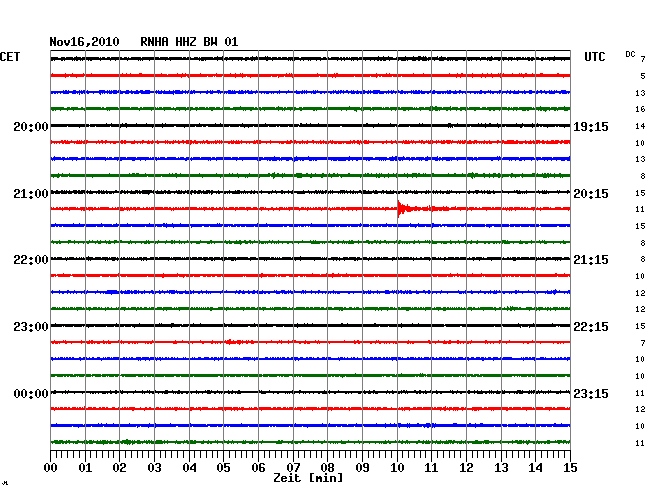
Task: Click the 23:00 CET time label
Action: [x=31, y=327]
